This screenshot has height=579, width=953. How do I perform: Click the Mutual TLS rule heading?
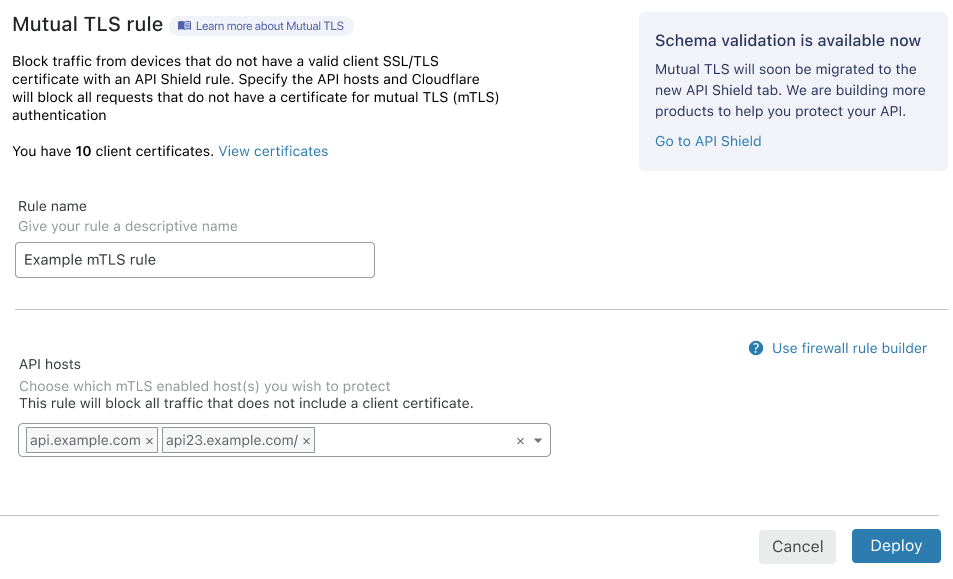point(87,24)
